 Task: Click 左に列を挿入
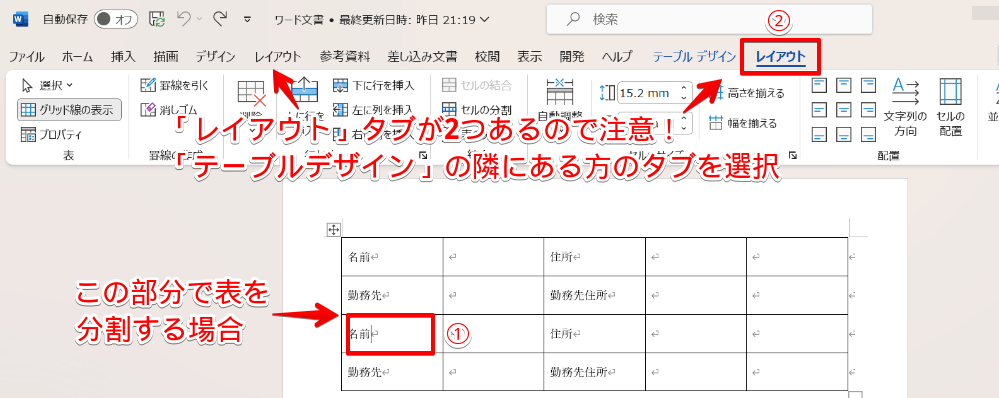click(x=373, y=110)
